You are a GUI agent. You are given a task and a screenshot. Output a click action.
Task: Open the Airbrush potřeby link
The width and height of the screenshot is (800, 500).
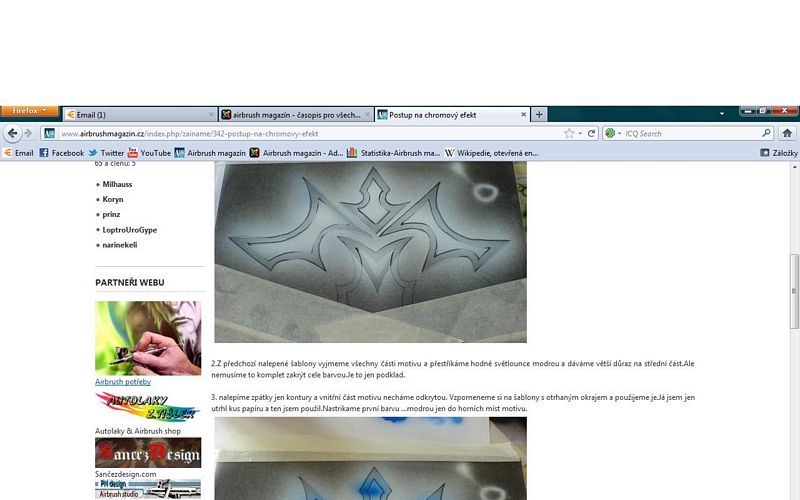pos(122,382)
